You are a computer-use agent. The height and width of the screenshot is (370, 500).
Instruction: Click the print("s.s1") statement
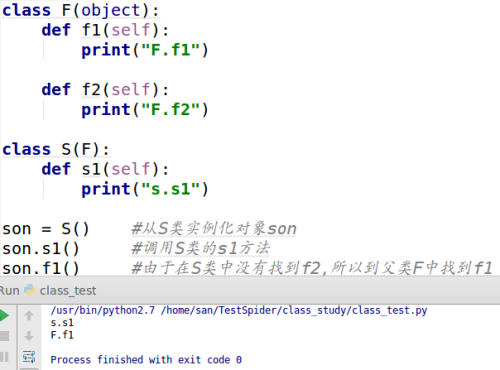145,189
